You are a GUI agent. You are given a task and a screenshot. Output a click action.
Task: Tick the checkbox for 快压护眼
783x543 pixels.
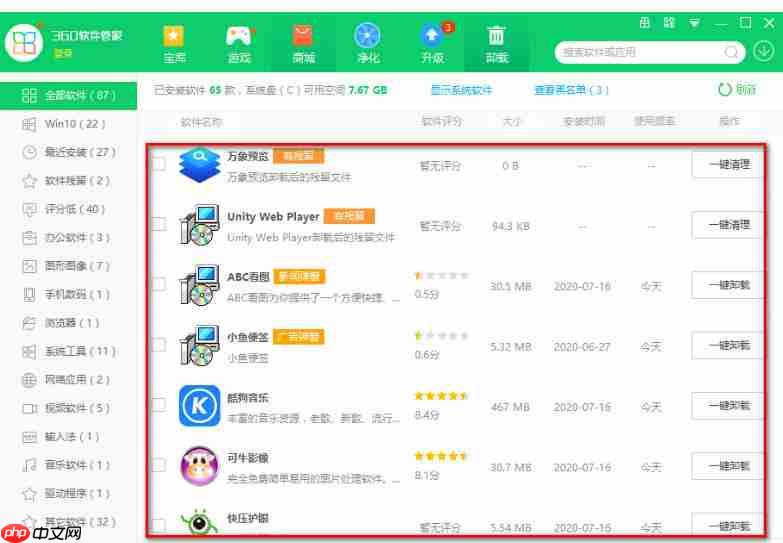[159, 525]
